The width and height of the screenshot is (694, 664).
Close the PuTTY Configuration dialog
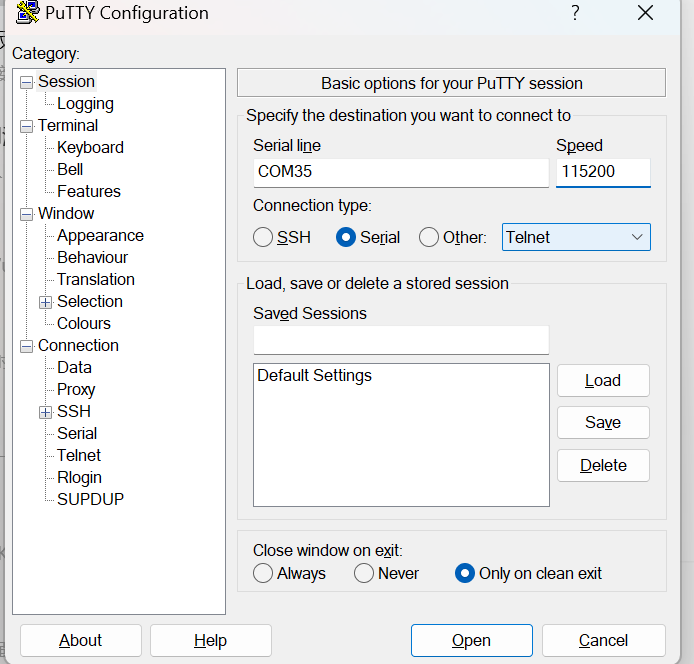tap(645, 13)
